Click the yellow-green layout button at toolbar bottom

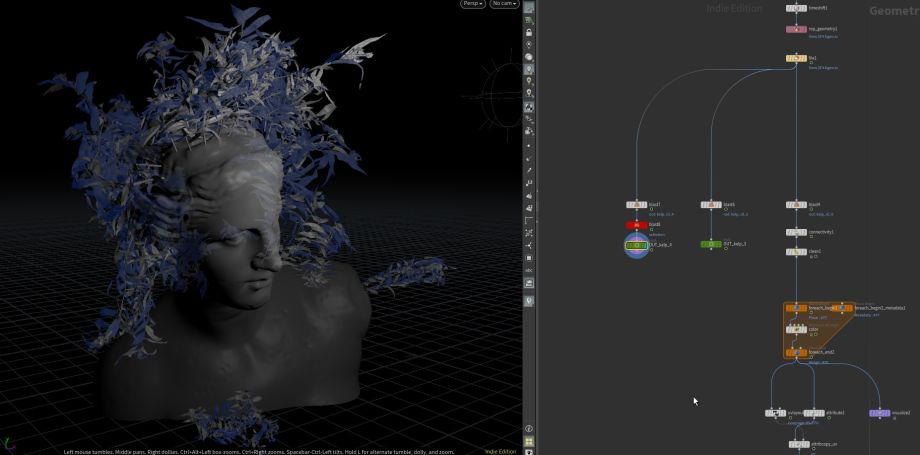(528, 441)
